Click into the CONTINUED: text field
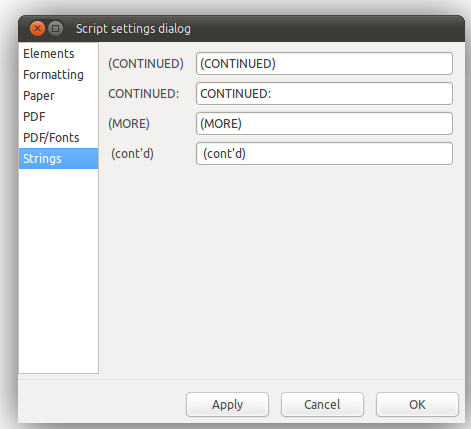The height and width of the screenshot is (429, 471). [324, 94]
